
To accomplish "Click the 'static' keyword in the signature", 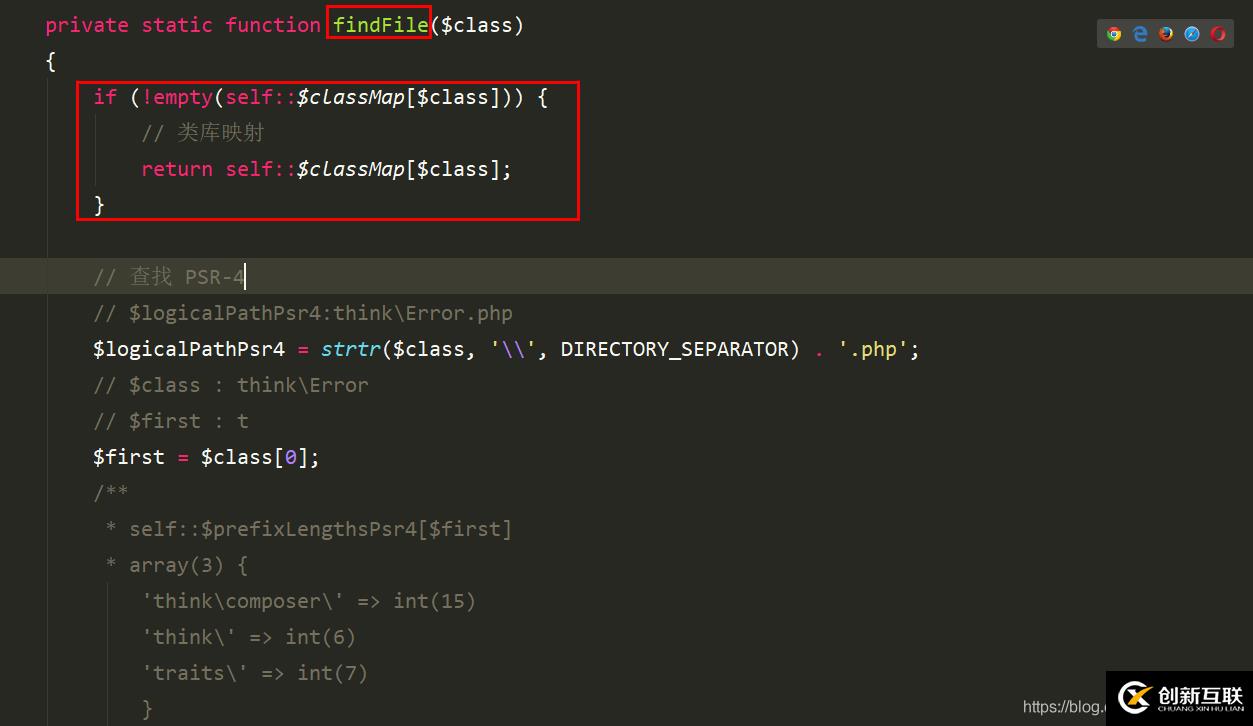I will click(177, 25).
